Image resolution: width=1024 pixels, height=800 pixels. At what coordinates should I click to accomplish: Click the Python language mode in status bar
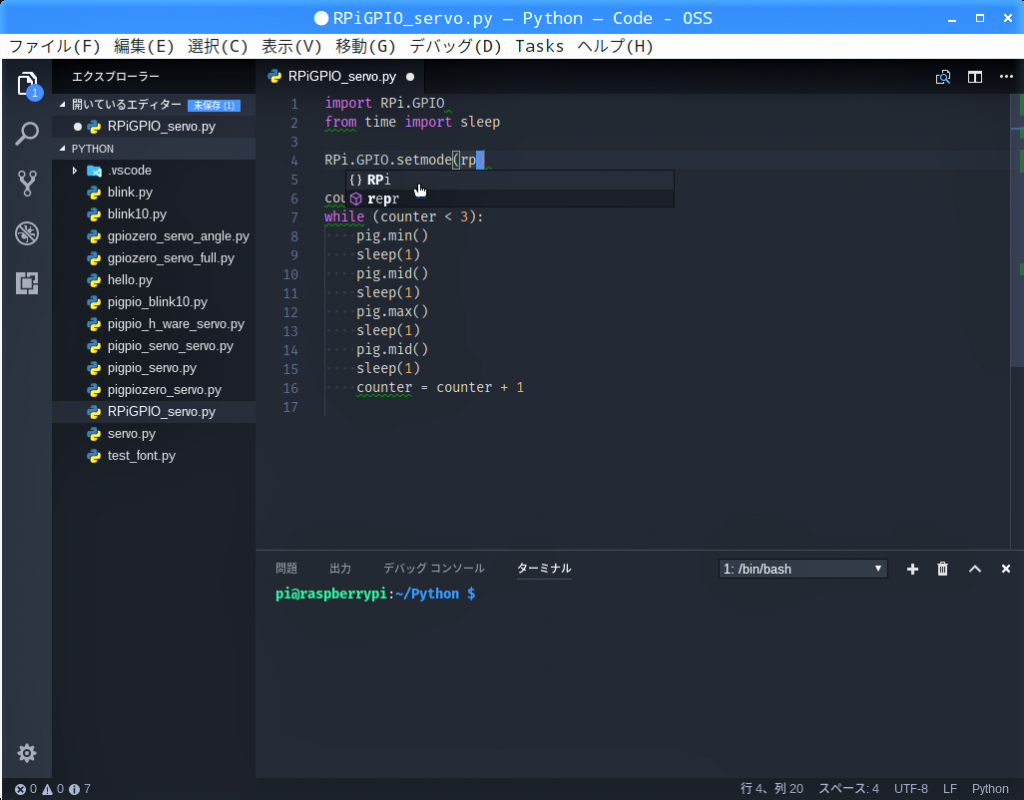[990, 789]
